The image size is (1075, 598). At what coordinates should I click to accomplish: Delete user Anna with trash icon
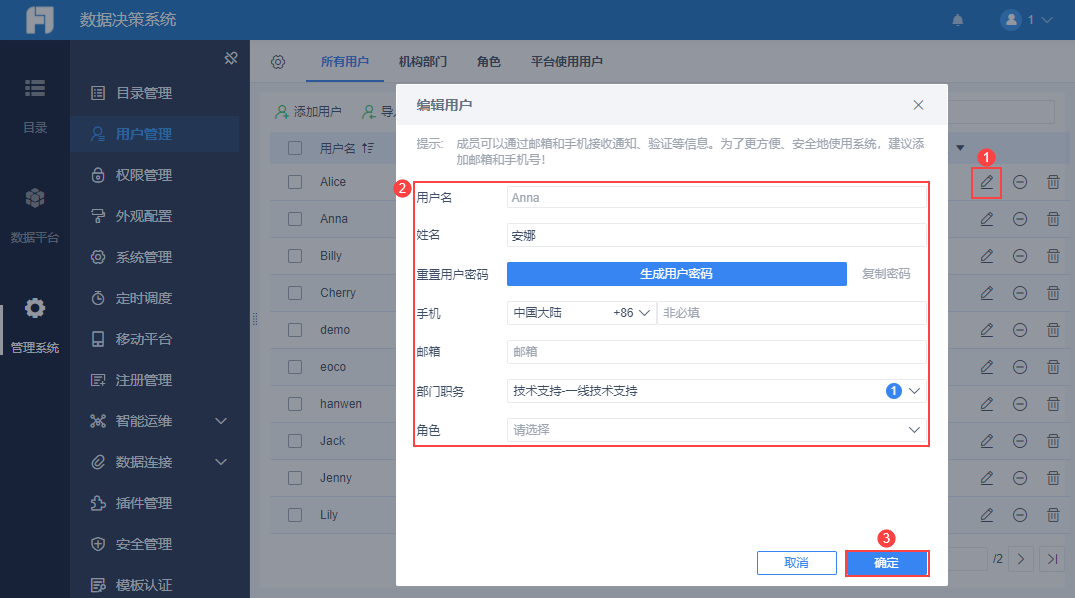point(1053,219)
